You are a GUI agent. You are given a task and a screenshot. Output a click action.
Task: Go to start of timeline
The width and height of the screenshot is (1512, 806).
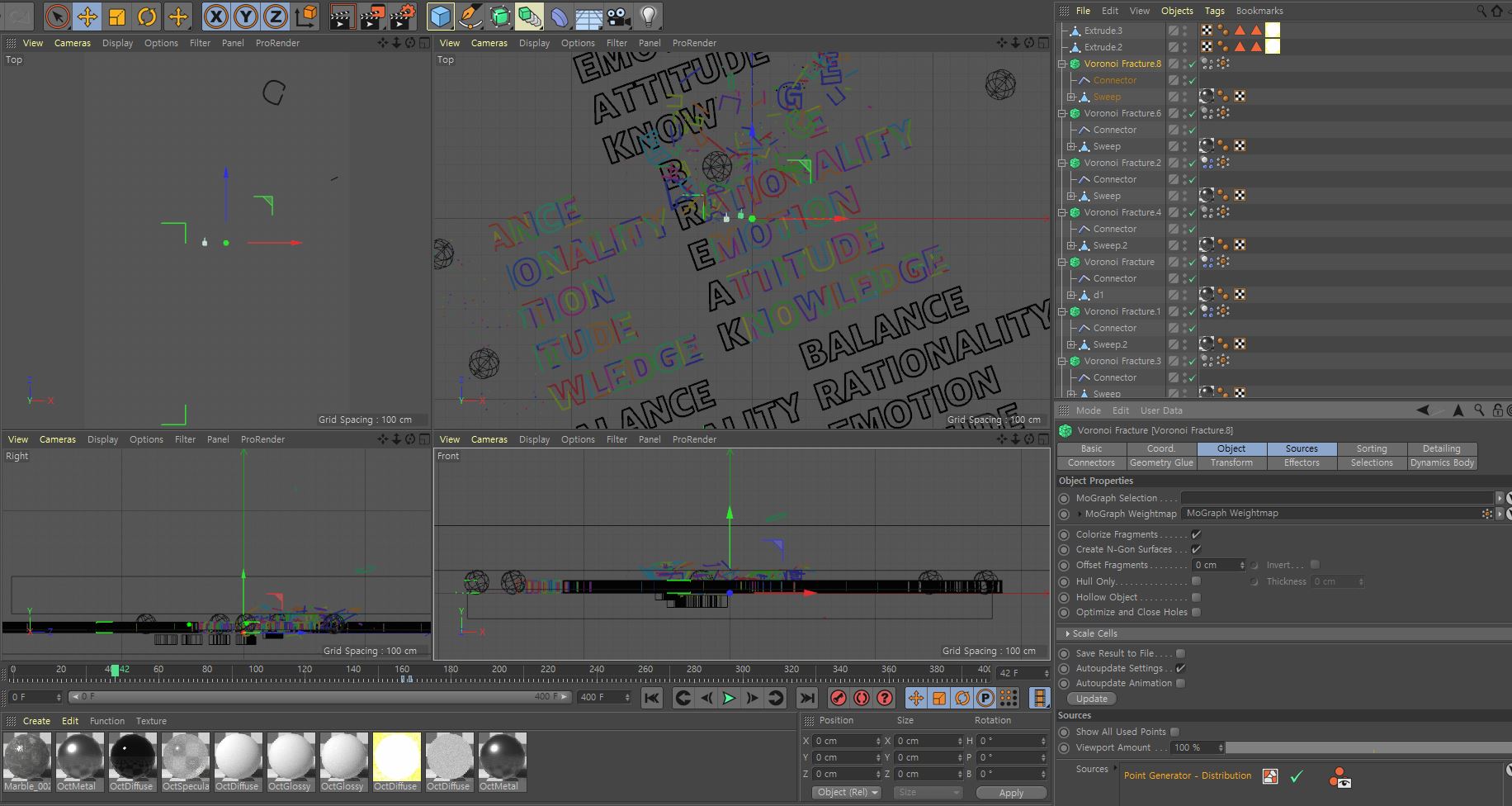652,698
